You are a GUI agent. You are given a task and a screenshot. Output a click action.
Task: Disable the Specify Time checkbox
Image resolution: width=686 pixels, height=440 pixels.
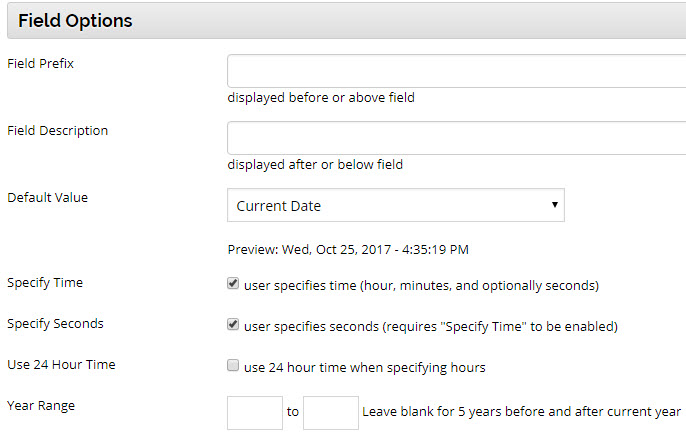pos(233,284)
